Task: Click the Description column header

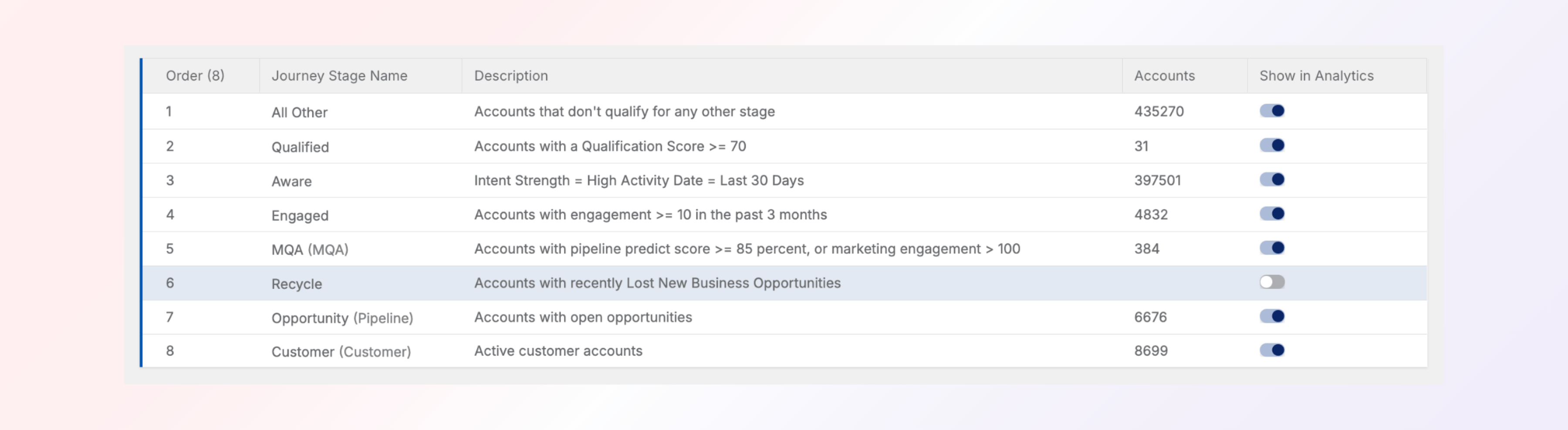Action: click(511, 76)
